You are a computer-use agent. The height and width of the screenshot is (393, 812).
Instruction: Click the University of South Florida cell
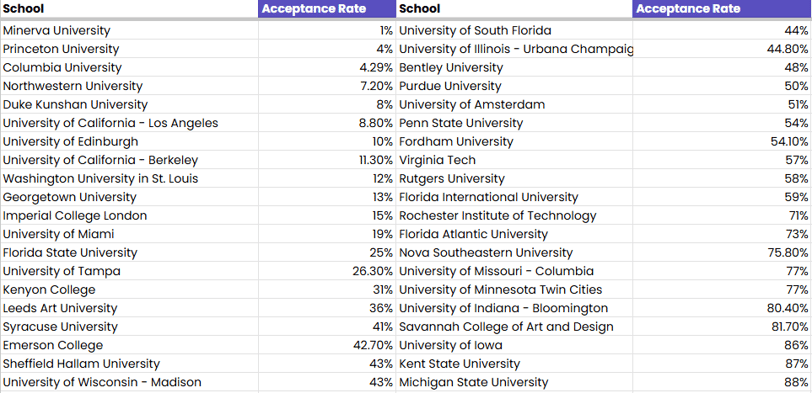[x=514, y=31]
